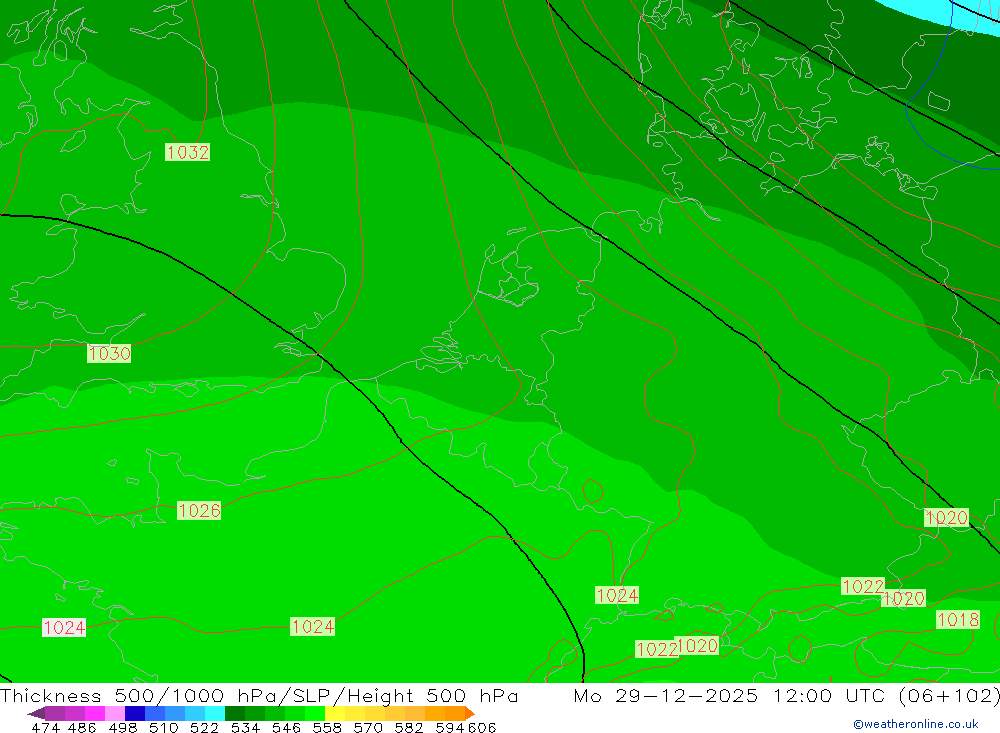Click the 498 value on legend scale
Image resolution: width=1000 pixels, height=733 pixels.
[123, 728]
